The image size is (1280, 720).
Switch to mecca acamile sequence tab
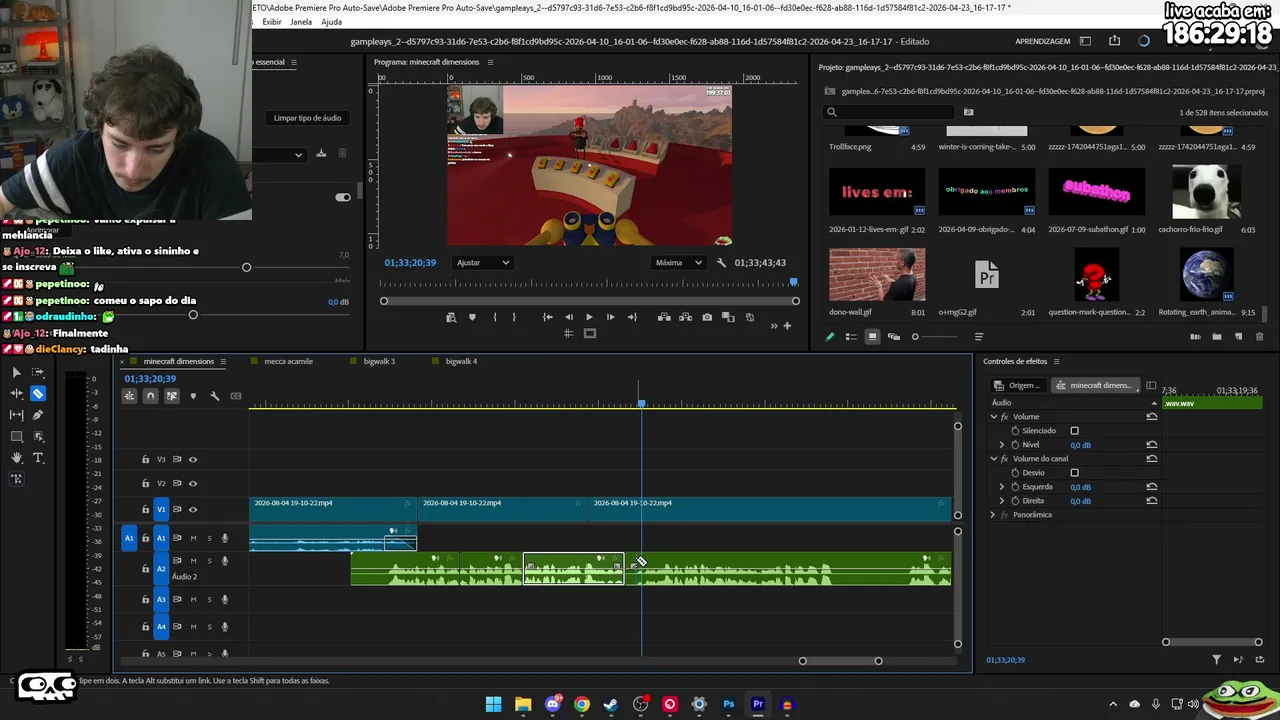(x=288, y=361)
